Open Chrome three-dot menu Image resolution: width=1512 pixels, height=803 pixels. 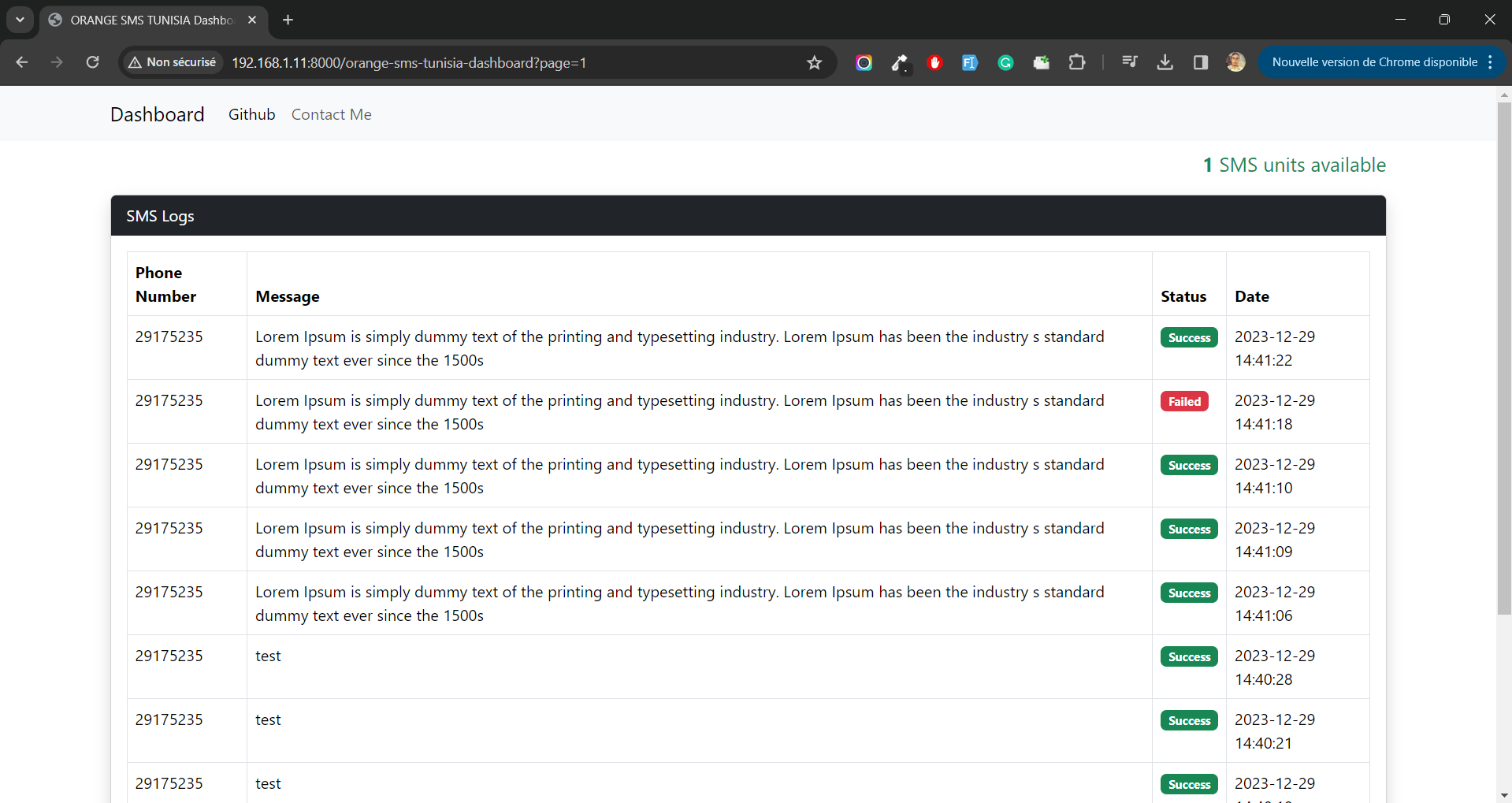point(1490,62)
